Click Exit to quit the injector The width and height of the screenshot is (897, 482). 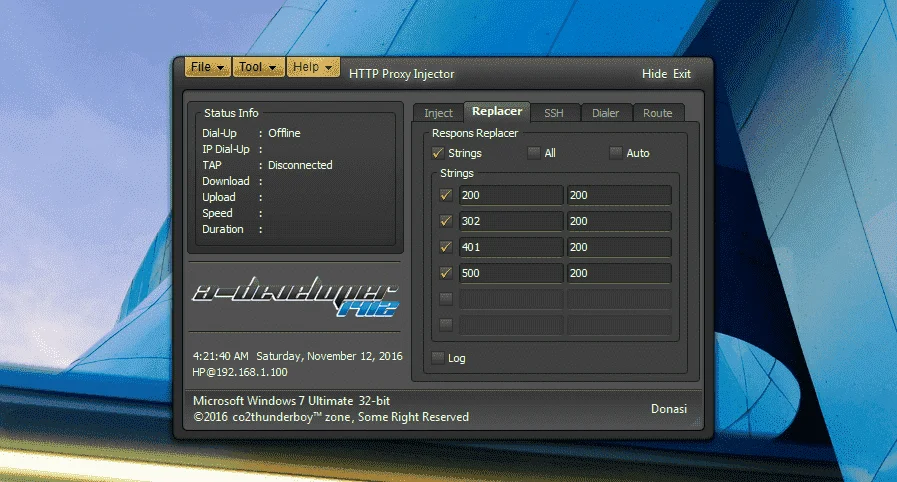[x=681, y=74]
